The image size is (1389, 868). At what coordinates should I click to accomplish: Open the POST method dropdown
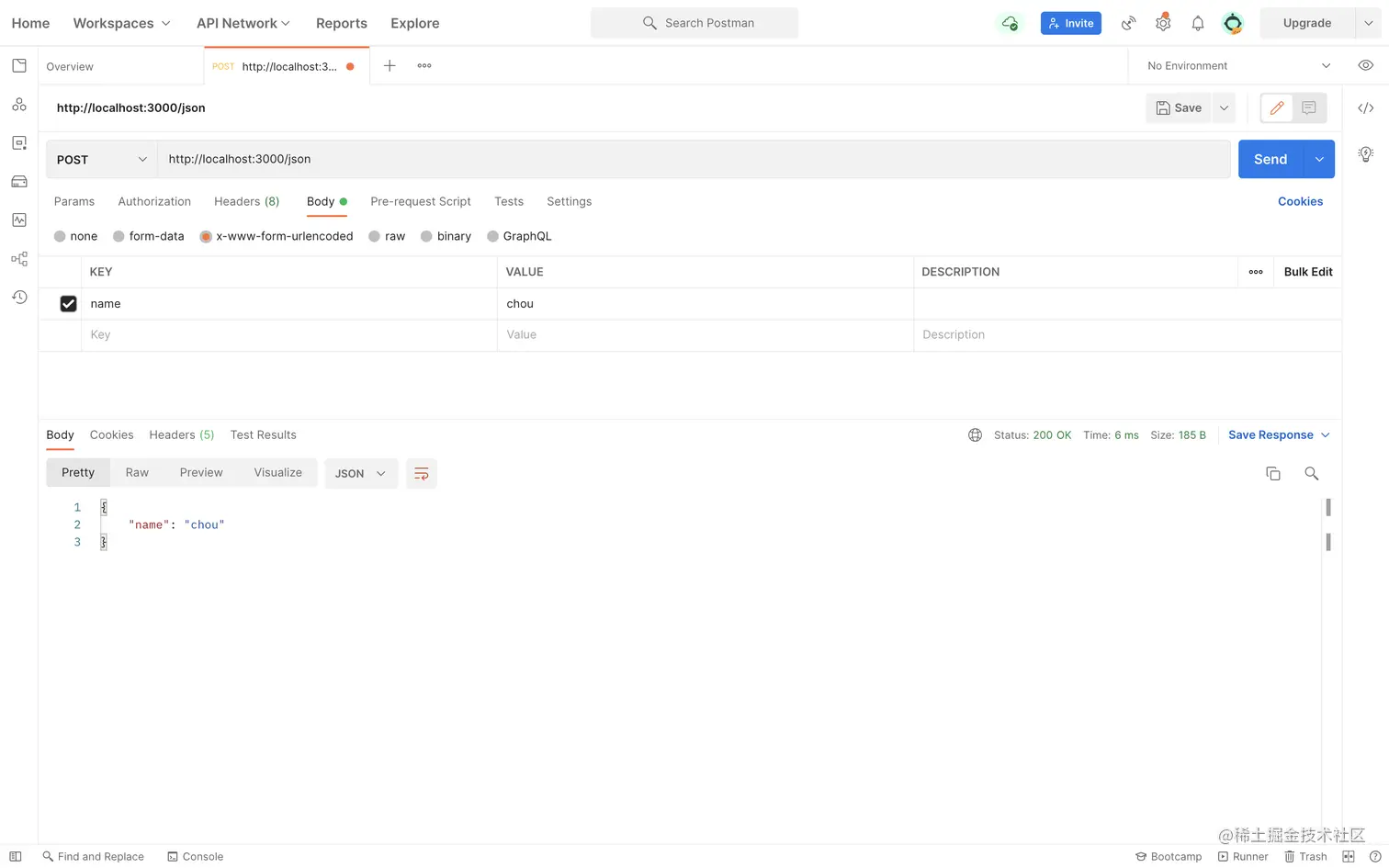pyautogui.click(x=101, y=159)
